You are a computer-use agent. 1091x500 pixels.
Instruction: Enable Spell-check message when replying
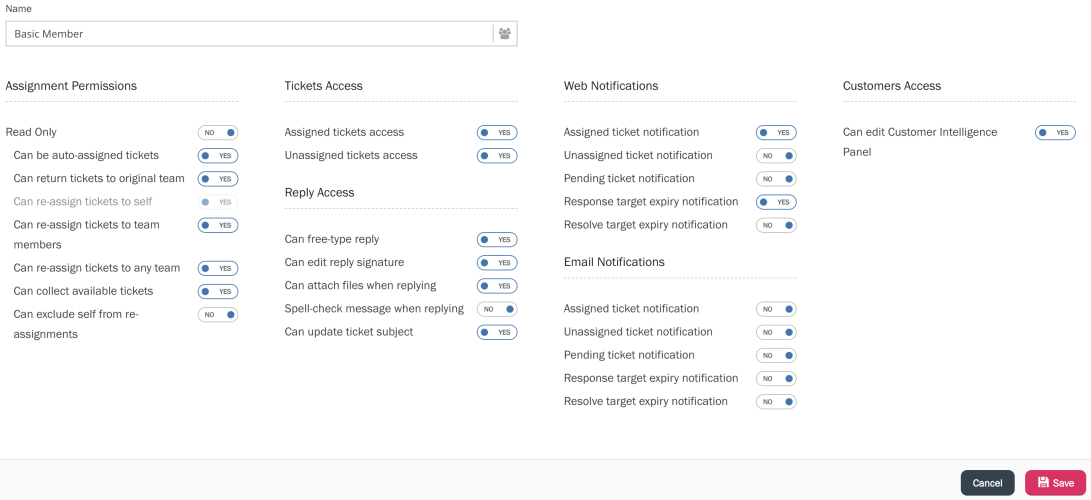[497, 309]
